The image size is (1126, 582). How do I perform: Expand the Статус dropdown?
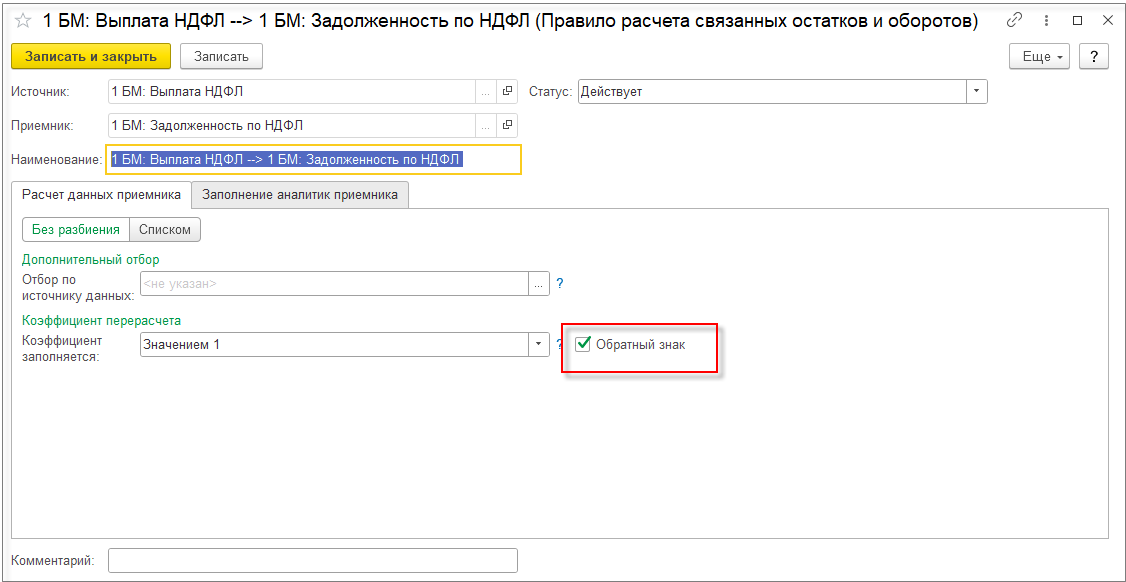click(x=976, y=92)
